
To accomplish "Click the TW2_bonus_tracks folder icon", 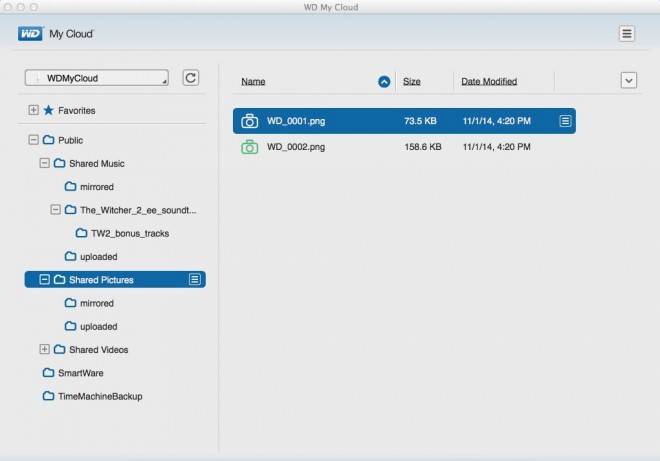I will pos(82,233).
